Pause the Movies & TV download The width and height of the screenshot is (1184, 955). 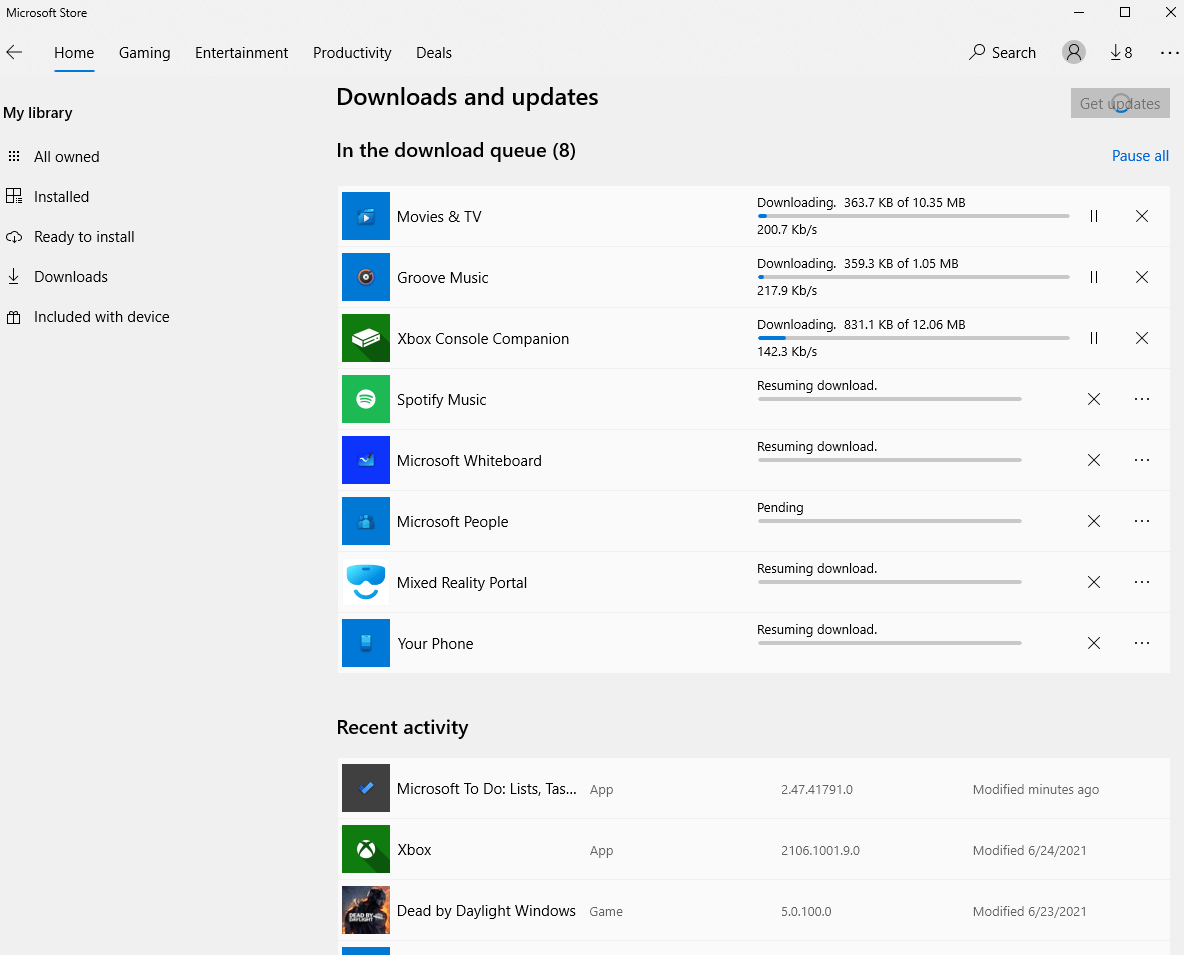coord(1093,217)
